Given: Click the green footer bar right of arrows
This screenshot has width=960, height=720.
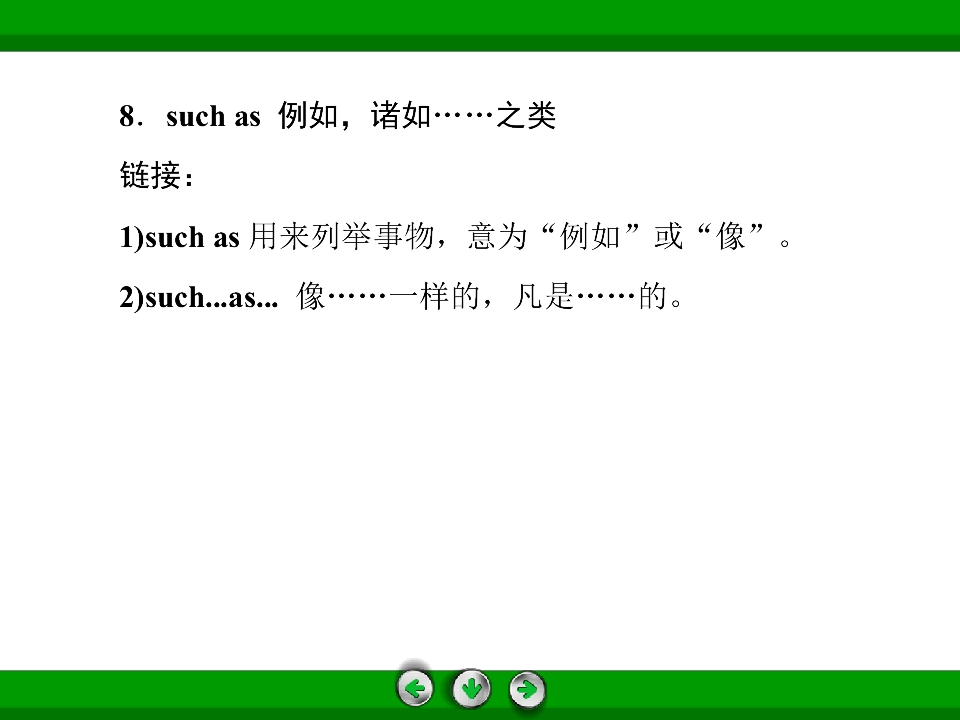Looking at the screenshot, I should coord(750,690).
